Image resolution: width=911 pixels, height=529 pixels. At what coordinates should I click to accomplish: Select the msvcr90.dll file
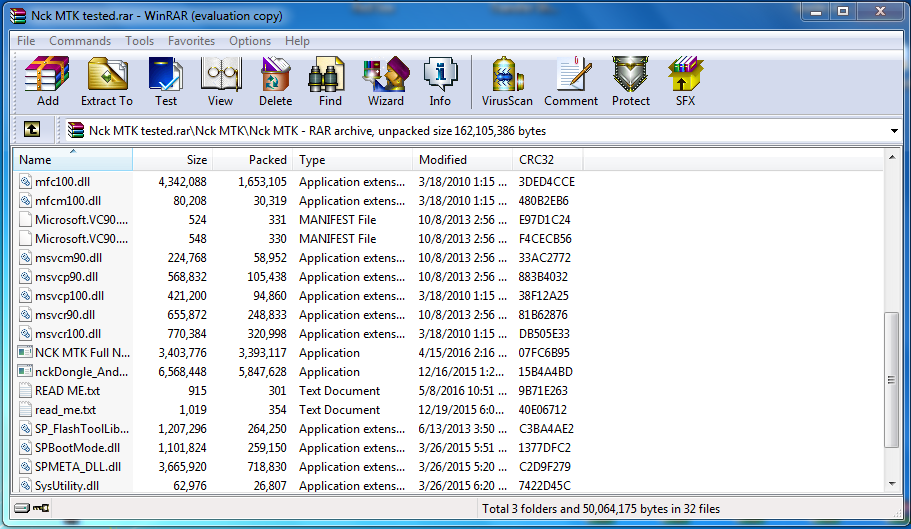click(64, 315)
